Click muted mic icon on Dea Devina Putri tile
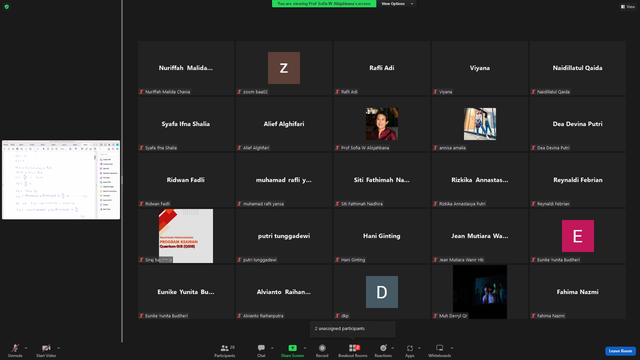The height and width of the screenshot is (360, 640). coord(533,148)
